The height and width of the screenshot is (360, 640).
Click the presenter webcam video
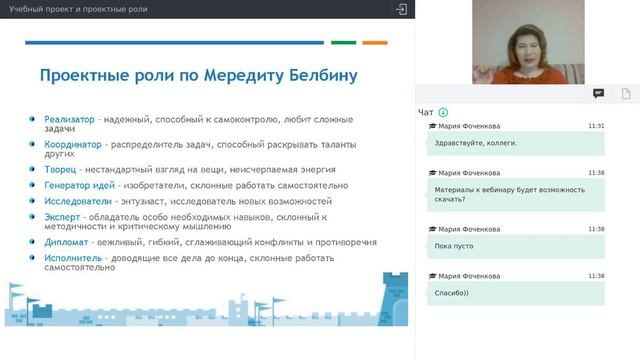point(528,42)
